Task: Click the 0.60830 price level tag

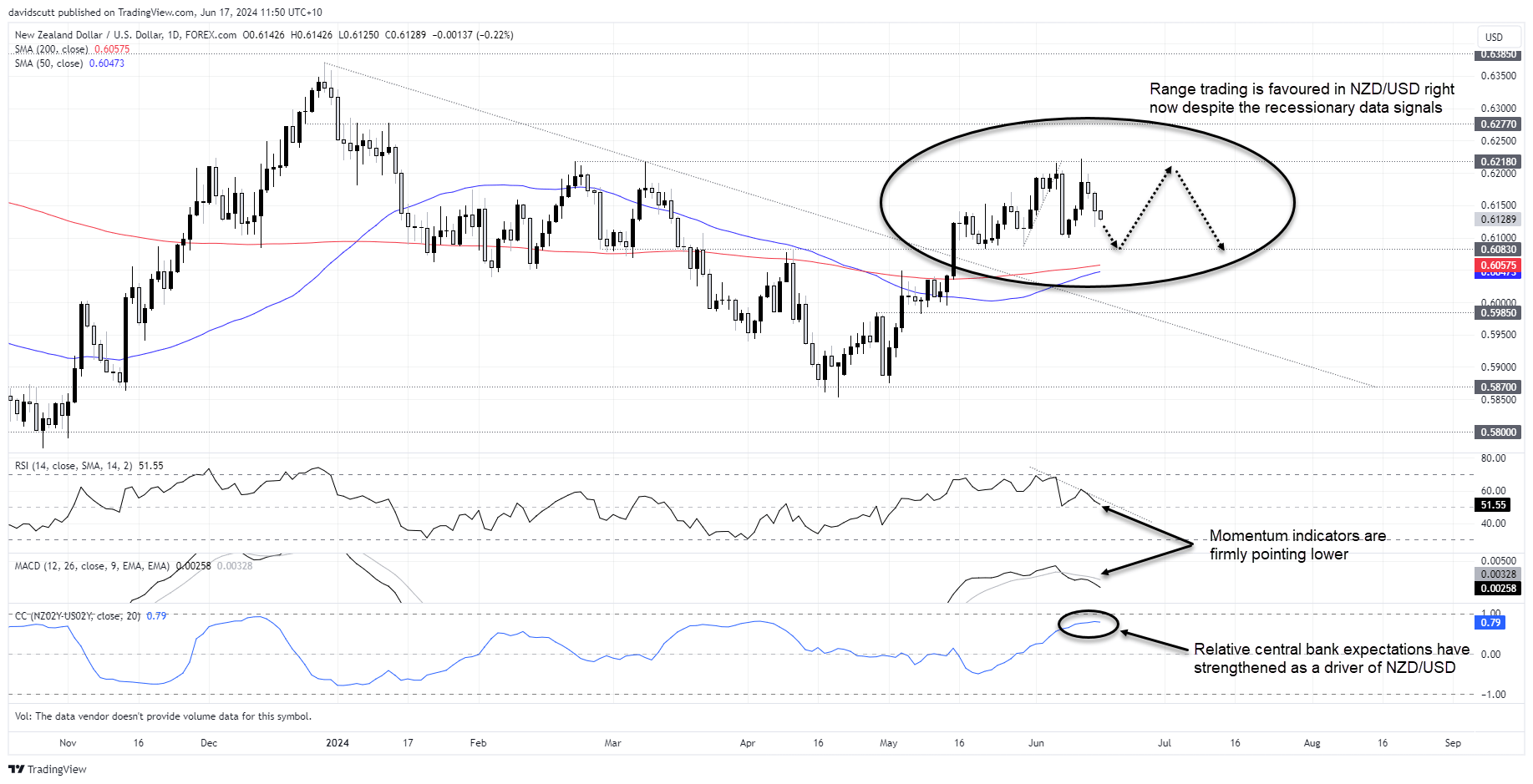Action: [1498, 250]
